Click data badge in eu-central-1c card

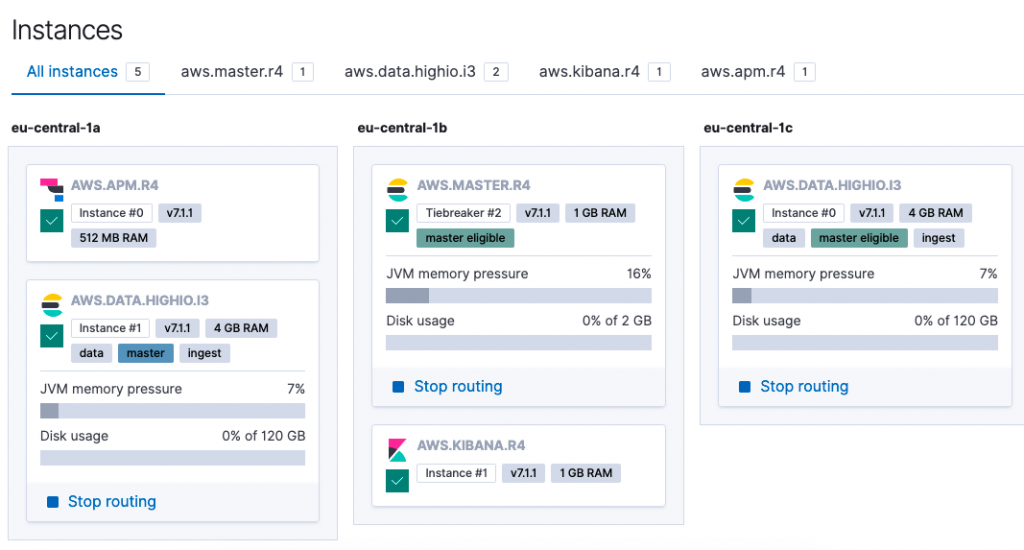pyautogui.click(x=784, y=238)
